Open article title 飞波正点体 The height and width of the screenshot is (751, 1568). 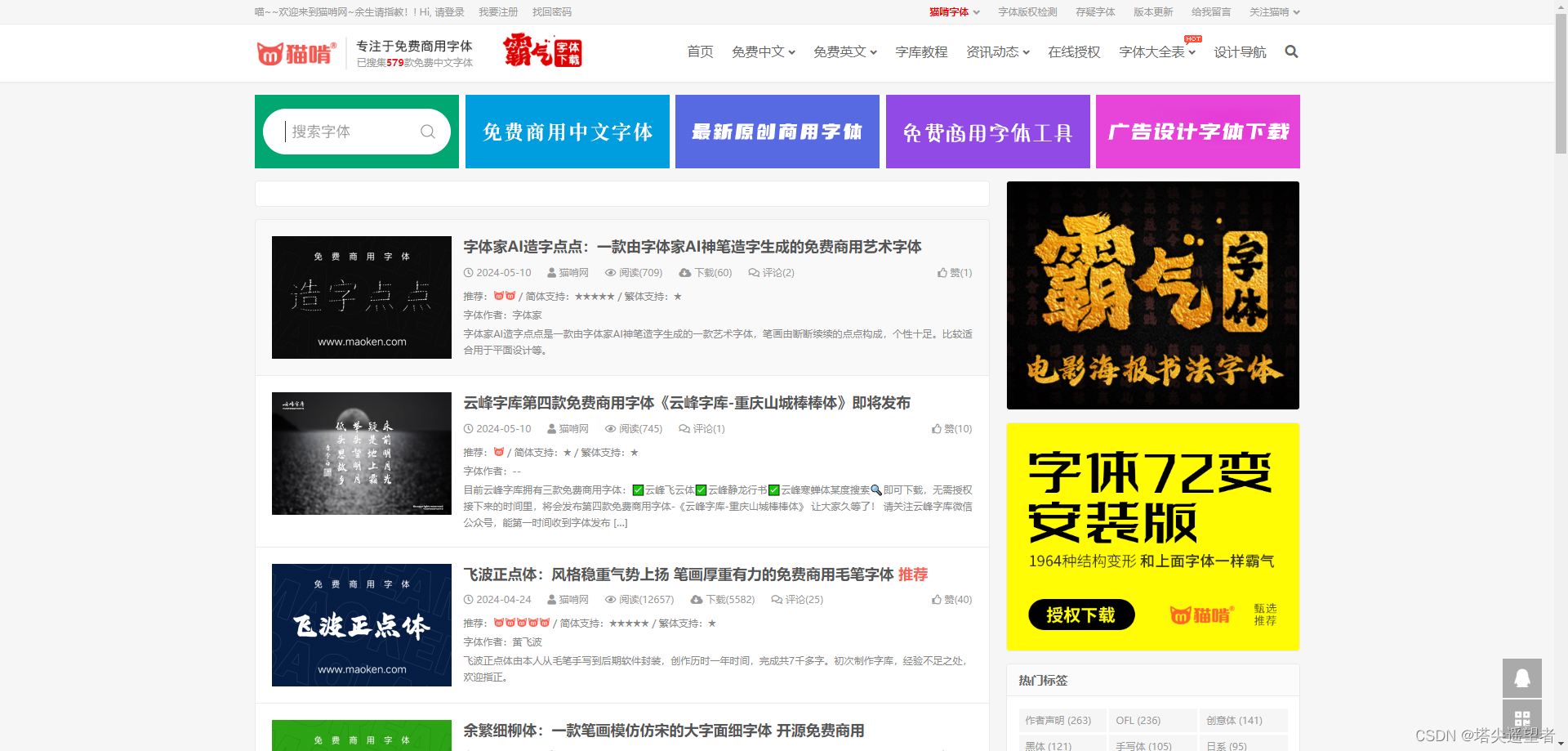click(696, 574)
